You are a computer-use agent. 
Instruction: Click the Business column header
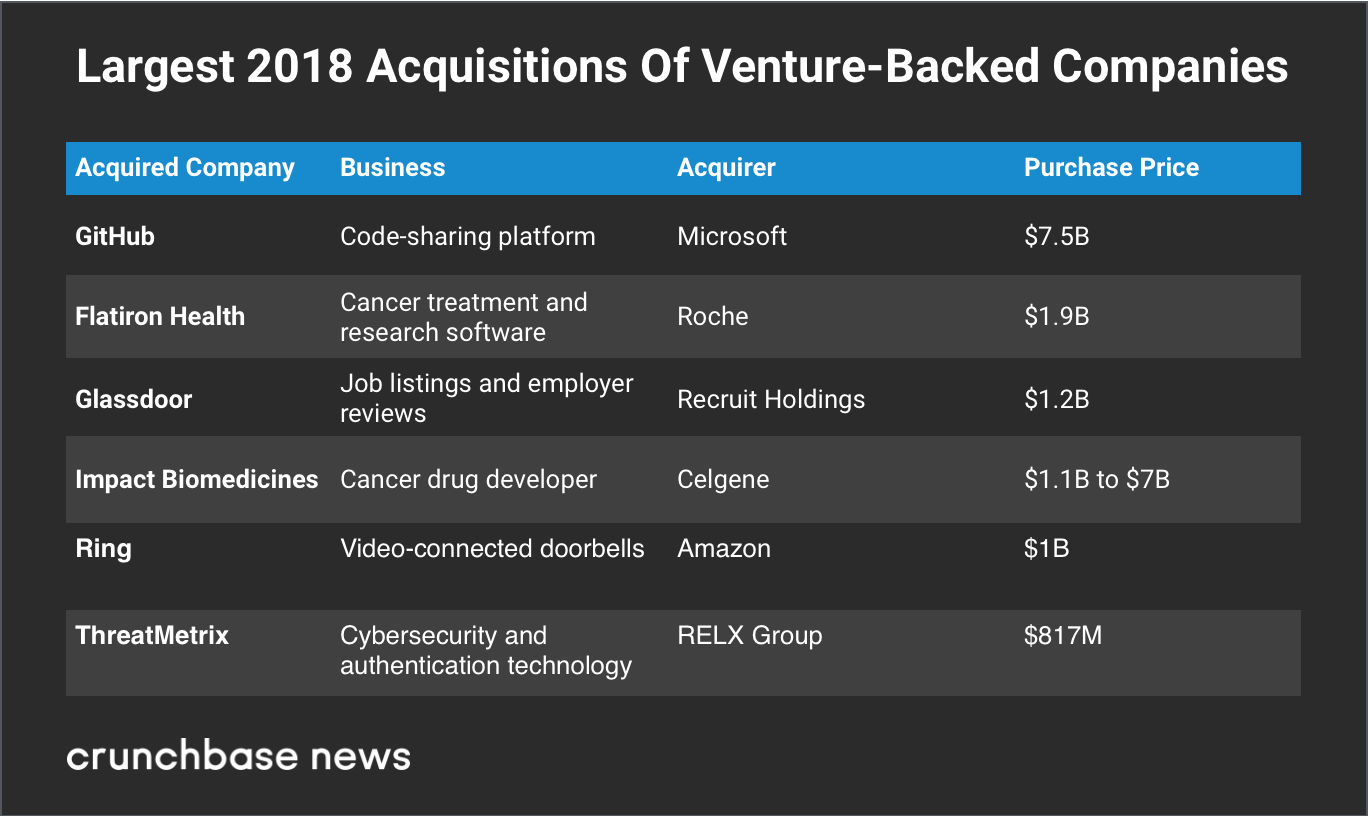click(x=392, y=168)
